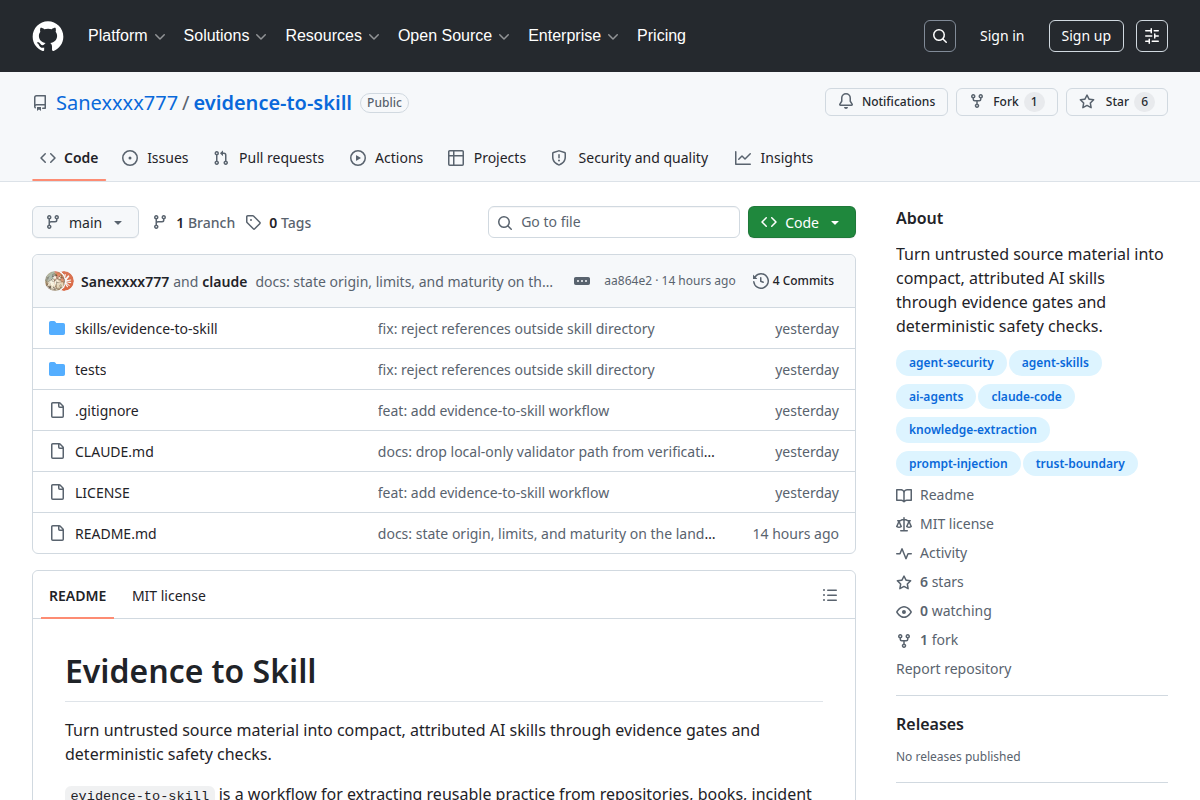Image resolution: width=1200 pixels, height=800 pixels.
Task: Click the bell icon on Notifications
Action: 846,102
